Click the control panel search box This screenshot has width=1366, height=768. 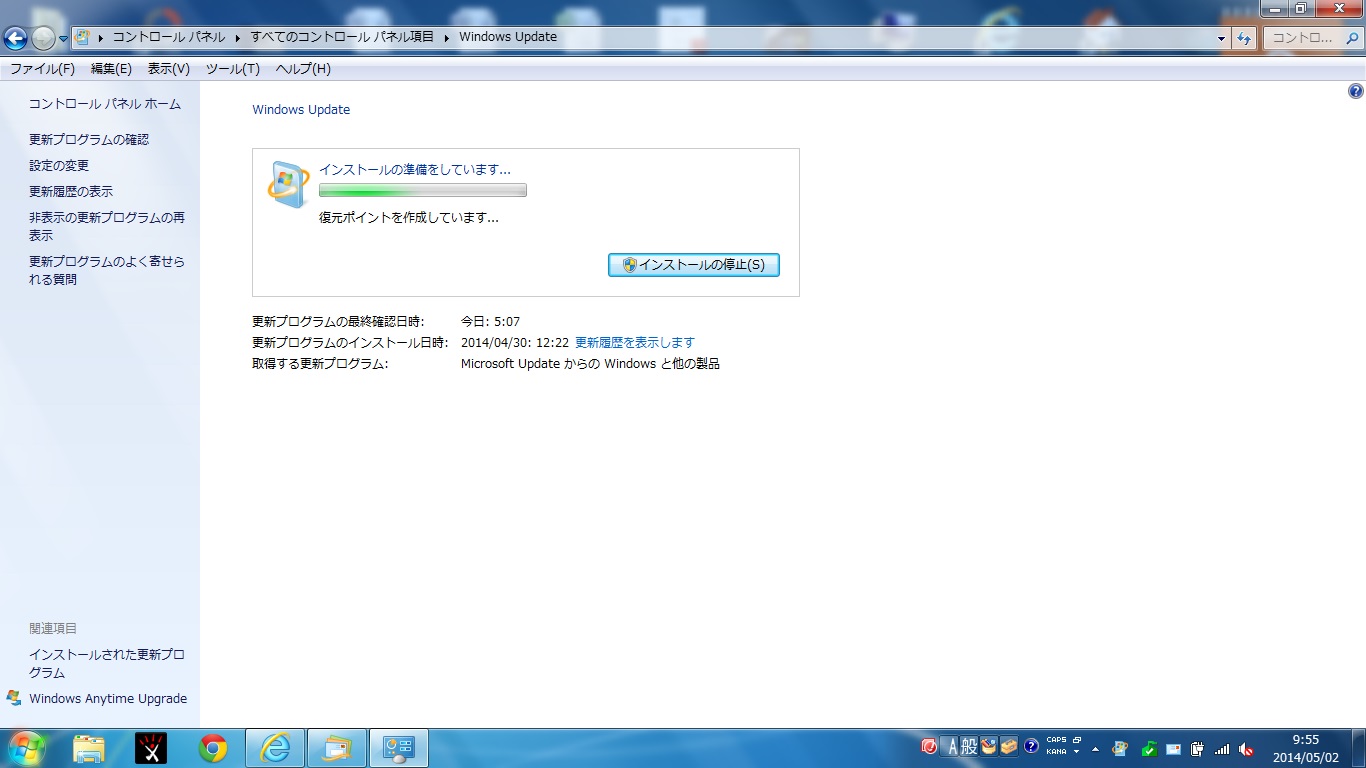pyautogui.click(x=1312, y=38)
